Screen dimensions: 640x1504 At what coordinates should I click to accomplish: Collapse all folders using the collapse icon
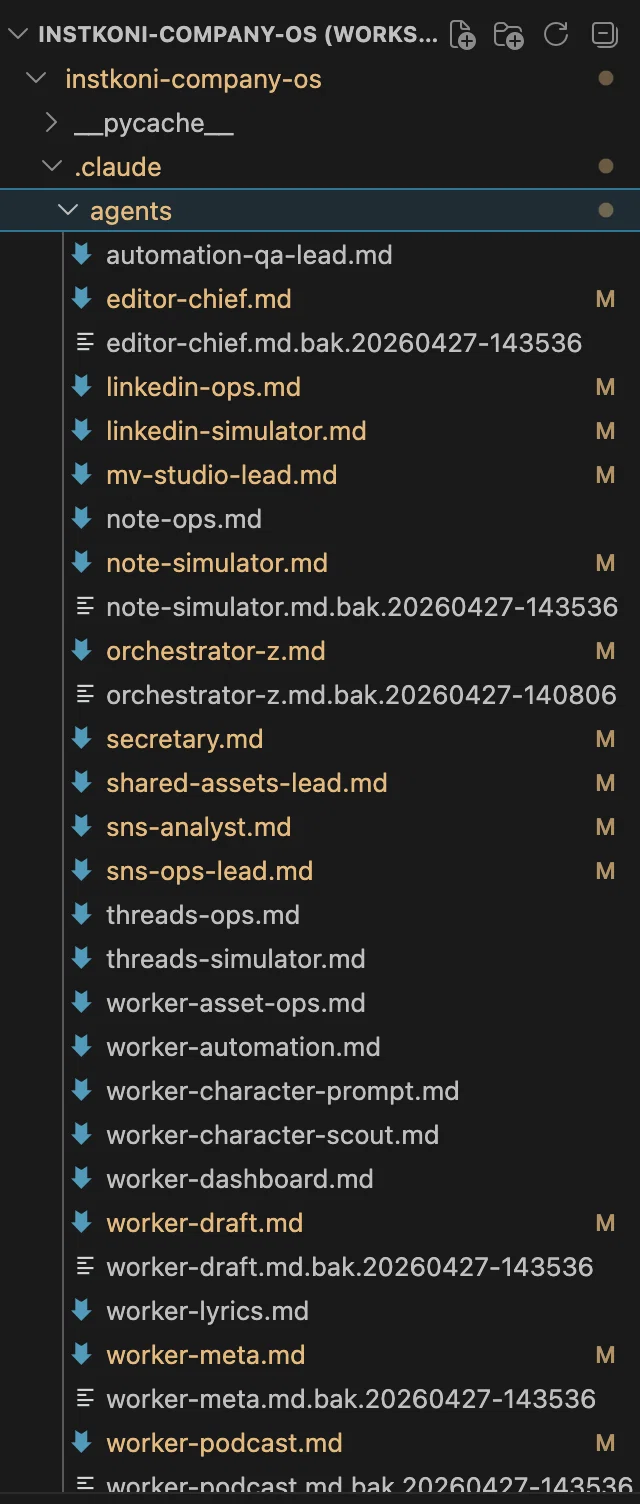pos(604,35)
